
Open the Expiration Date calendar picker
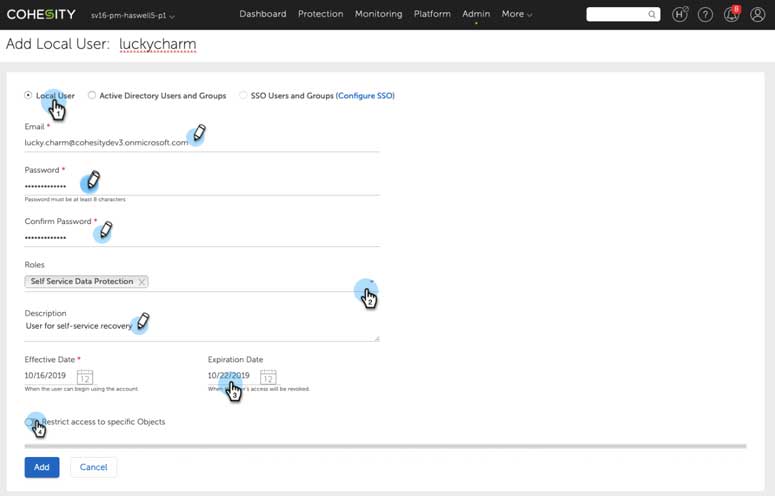(268, 377)
